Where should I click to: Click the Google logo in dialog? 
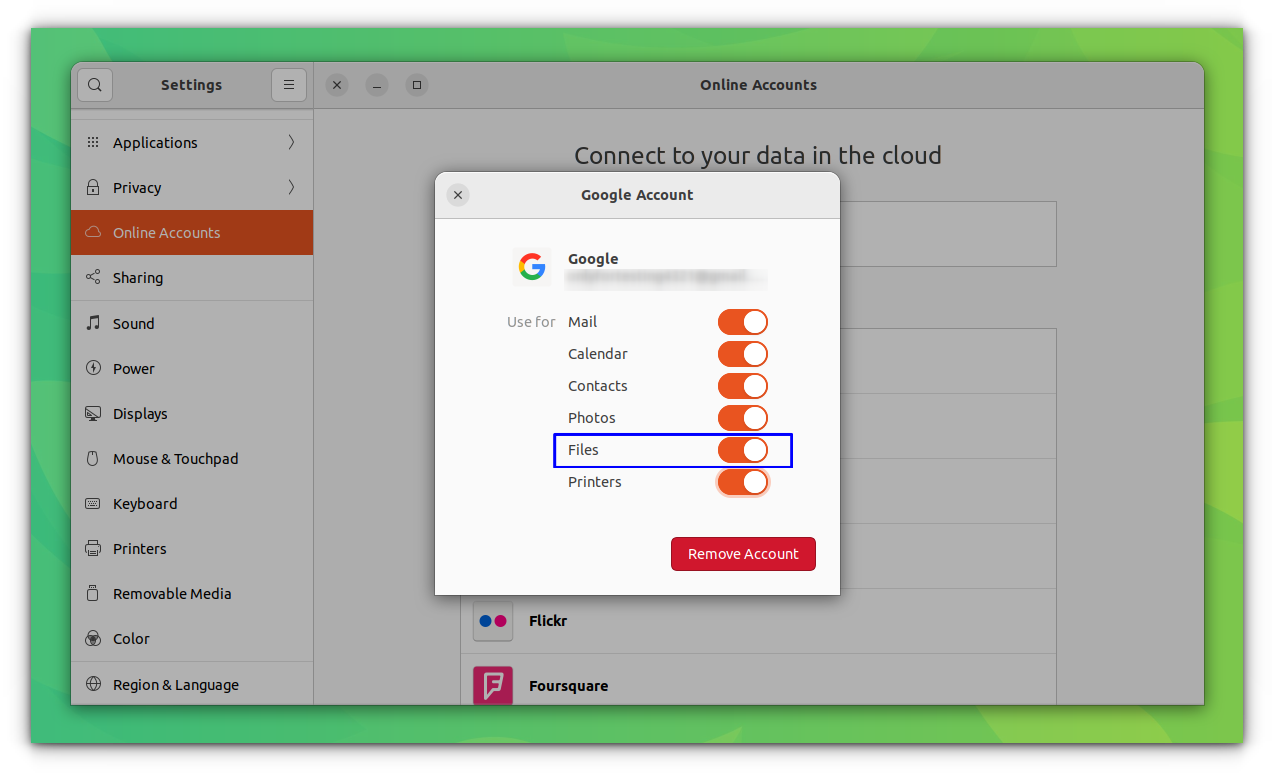pos(532,267)
